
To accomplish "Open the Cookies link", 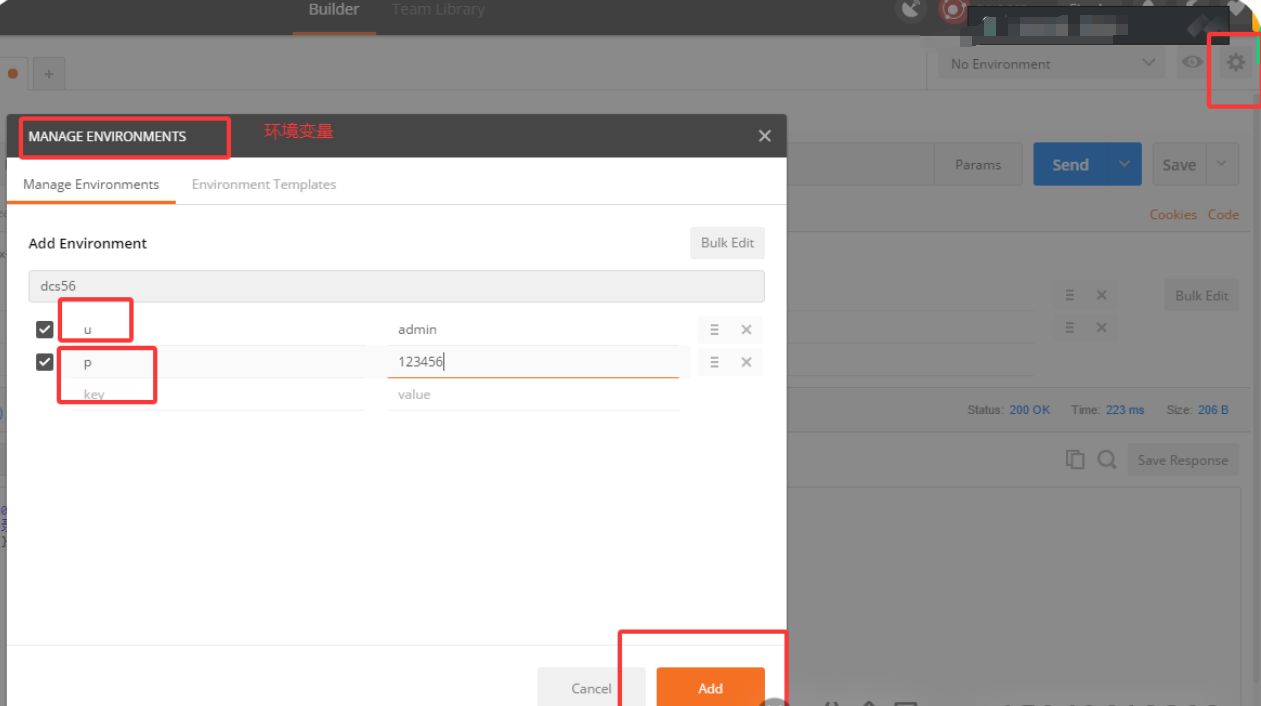I will tap(1173, 214).
